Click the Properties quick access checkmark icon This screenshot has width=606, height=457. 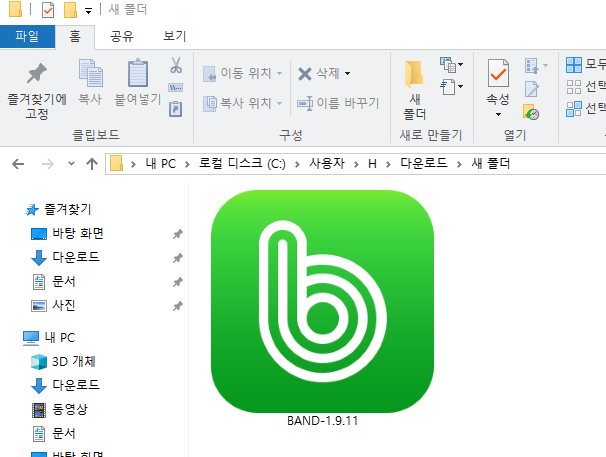click(48, 10)
